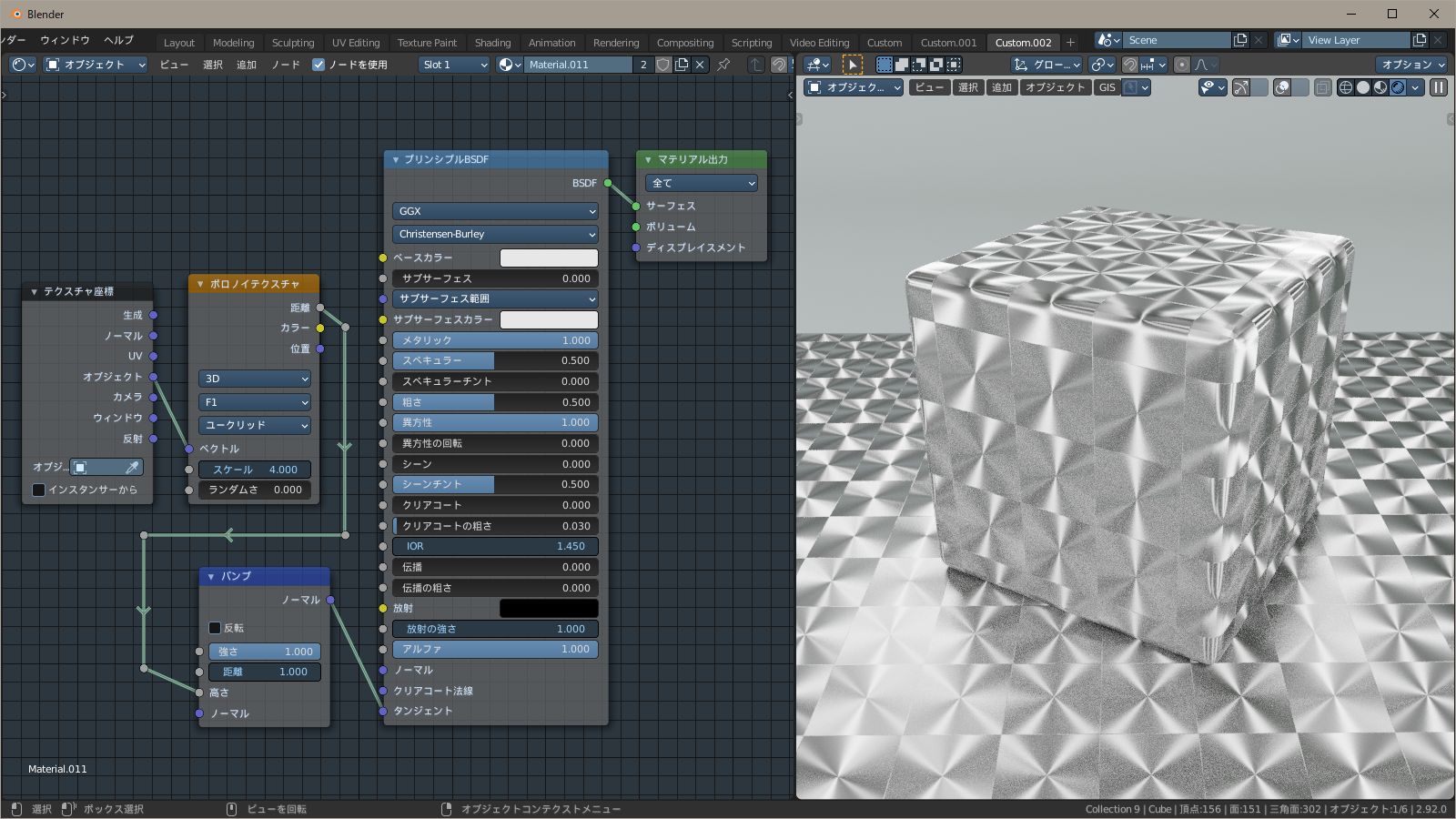Viewport: 1456px width, 819px height.
Task: Collapse the プリンシプルBSDF node
Action: pyautogui.click(x=396, y=159)
